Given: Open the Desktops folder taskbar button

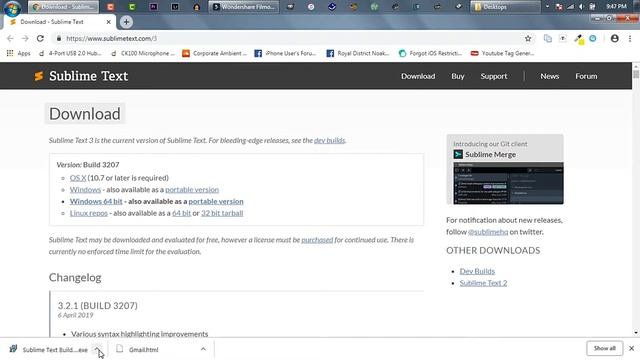Looking at the screenshot, I should [505, 7].
